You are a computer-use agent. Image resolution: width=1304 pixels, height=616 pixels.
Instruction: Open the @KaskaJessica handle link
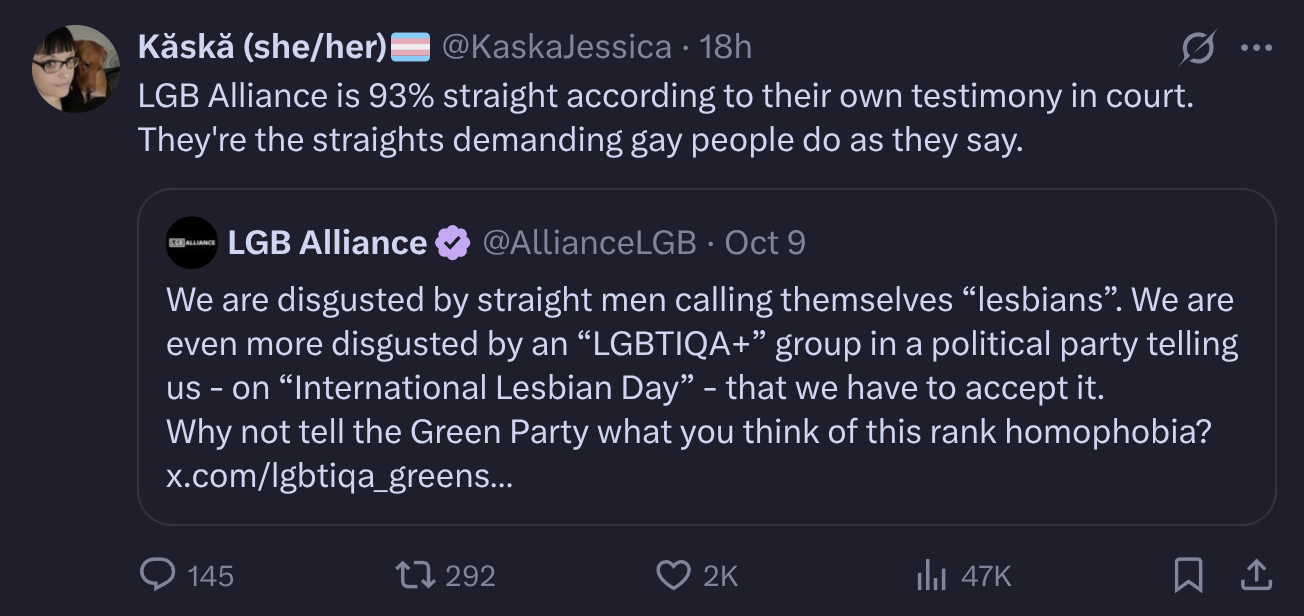556,46
